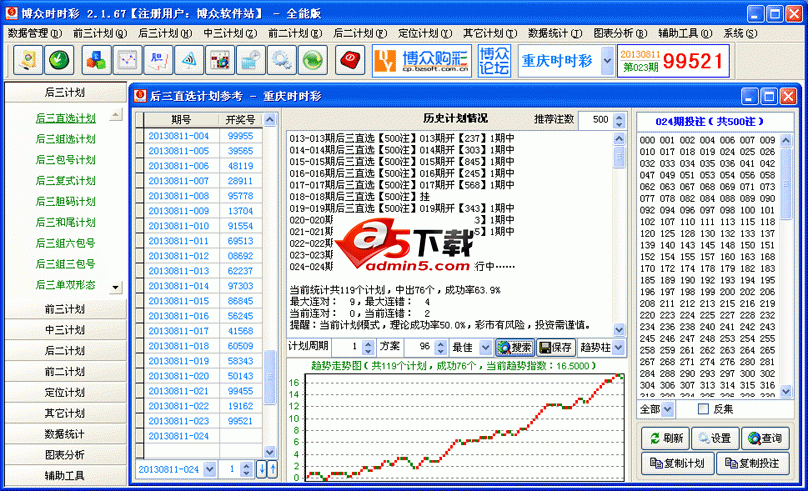
Task: Select 后三胆码计划 in the sidebar
Action: point(65,201)
